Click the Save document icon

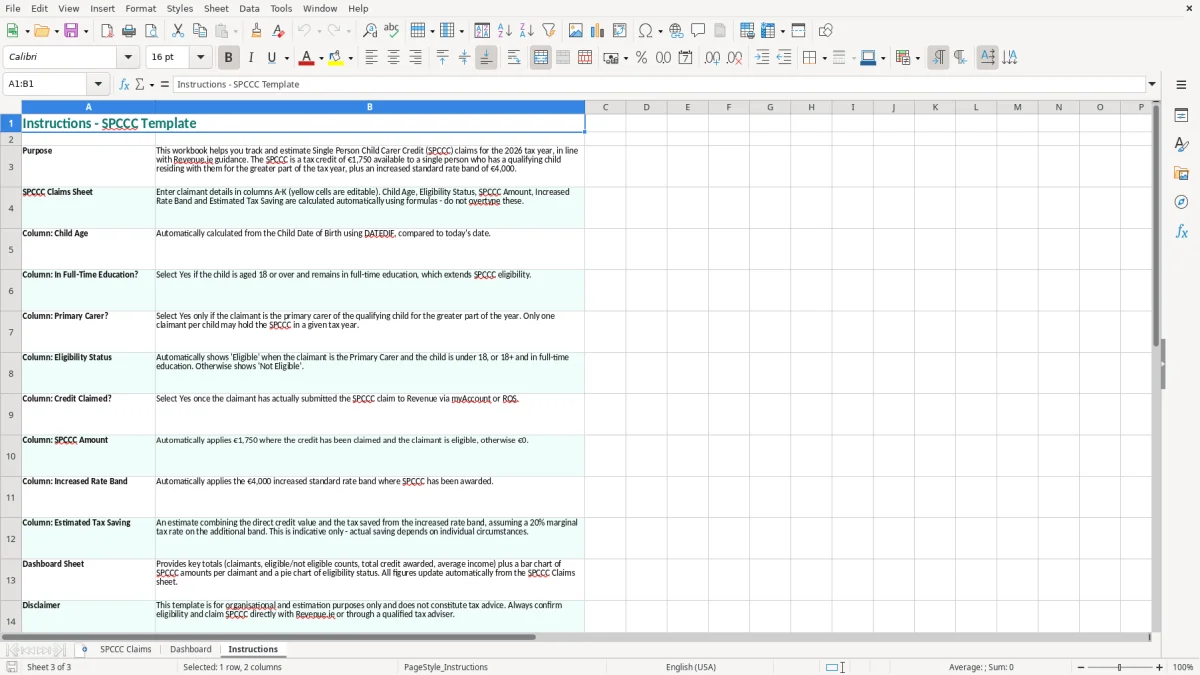71,31
